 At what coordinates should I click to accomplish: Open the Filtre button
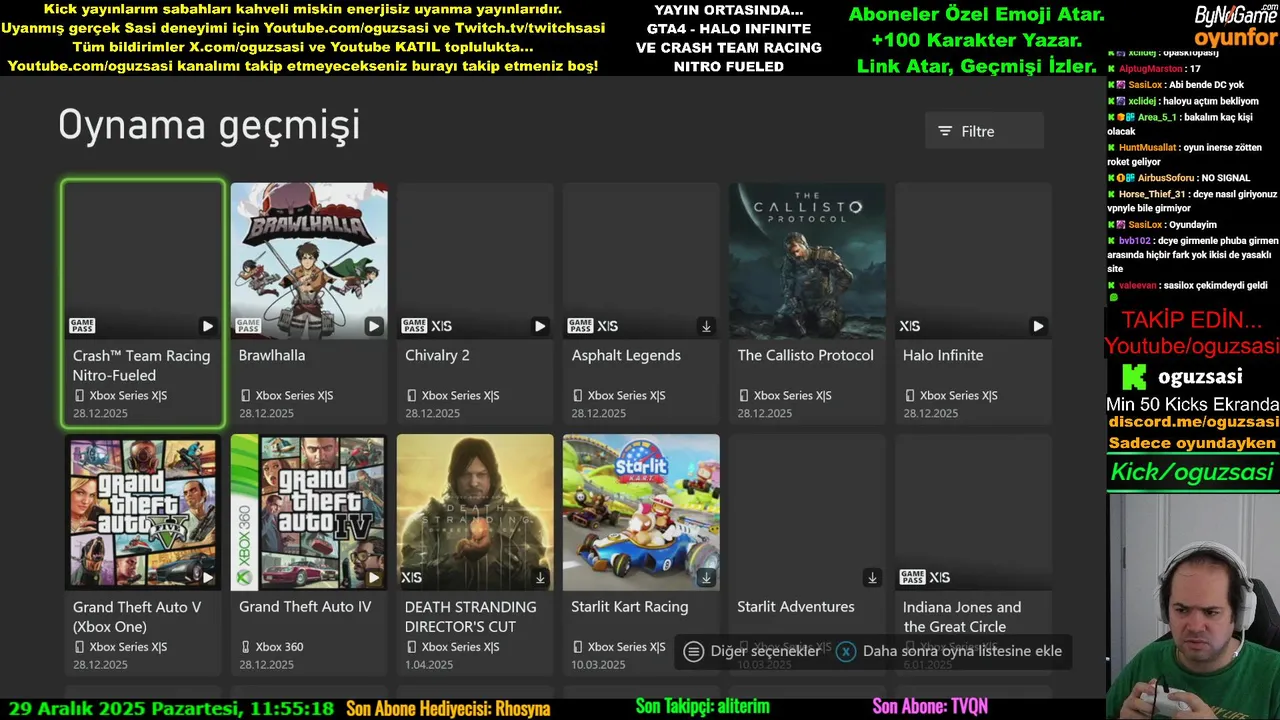tap(984, 131)
